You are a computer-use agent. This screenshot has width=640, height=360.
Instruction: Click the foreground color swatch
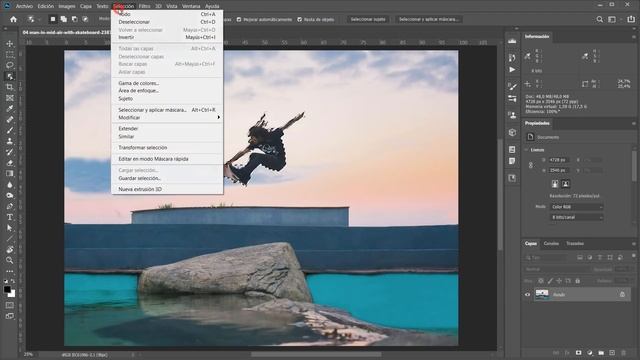(x=7, y=289)
